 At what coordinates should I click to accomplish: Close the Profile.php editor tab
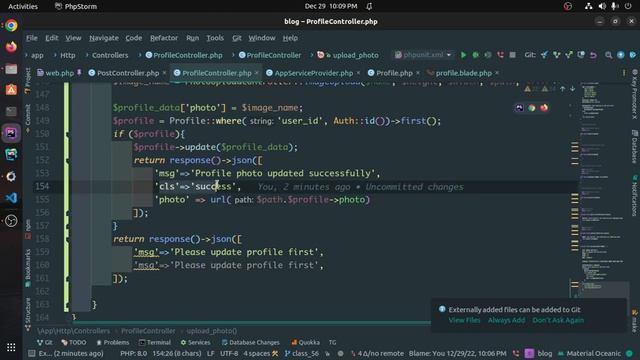pos(418,73)
